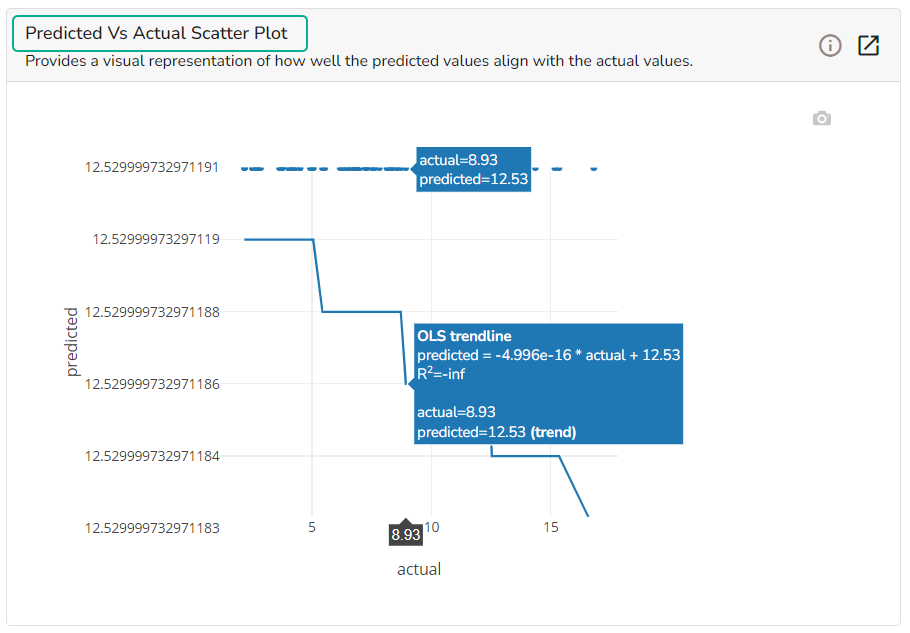Click the Predicted Vs Actual Scatter Plot title
This screenshot has height=633, width=910.
[159, 33]
